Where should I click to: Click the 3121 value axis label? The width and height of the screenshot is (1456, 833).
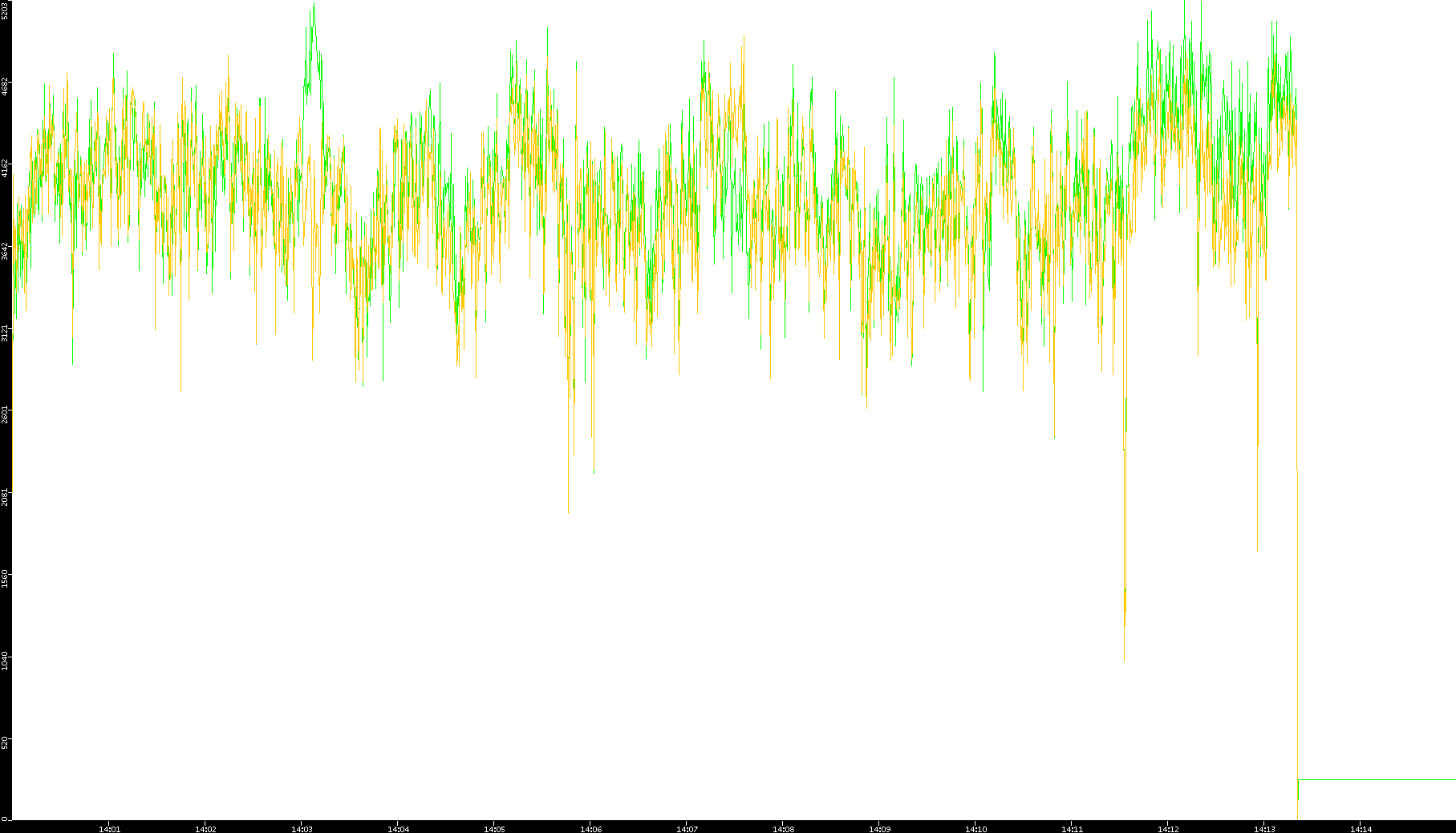(x=5, y=332)
